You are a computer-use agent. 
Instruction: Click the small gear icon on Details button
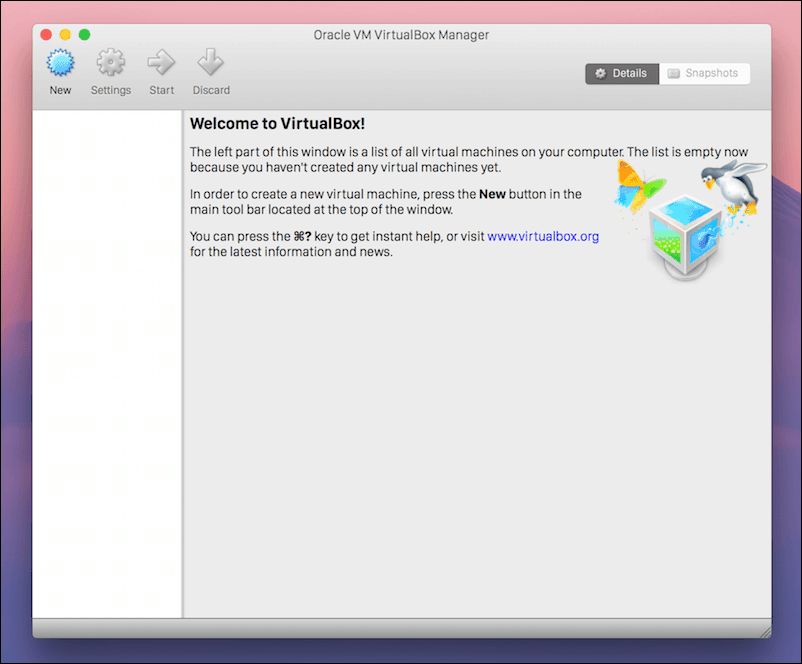point(600,73)
